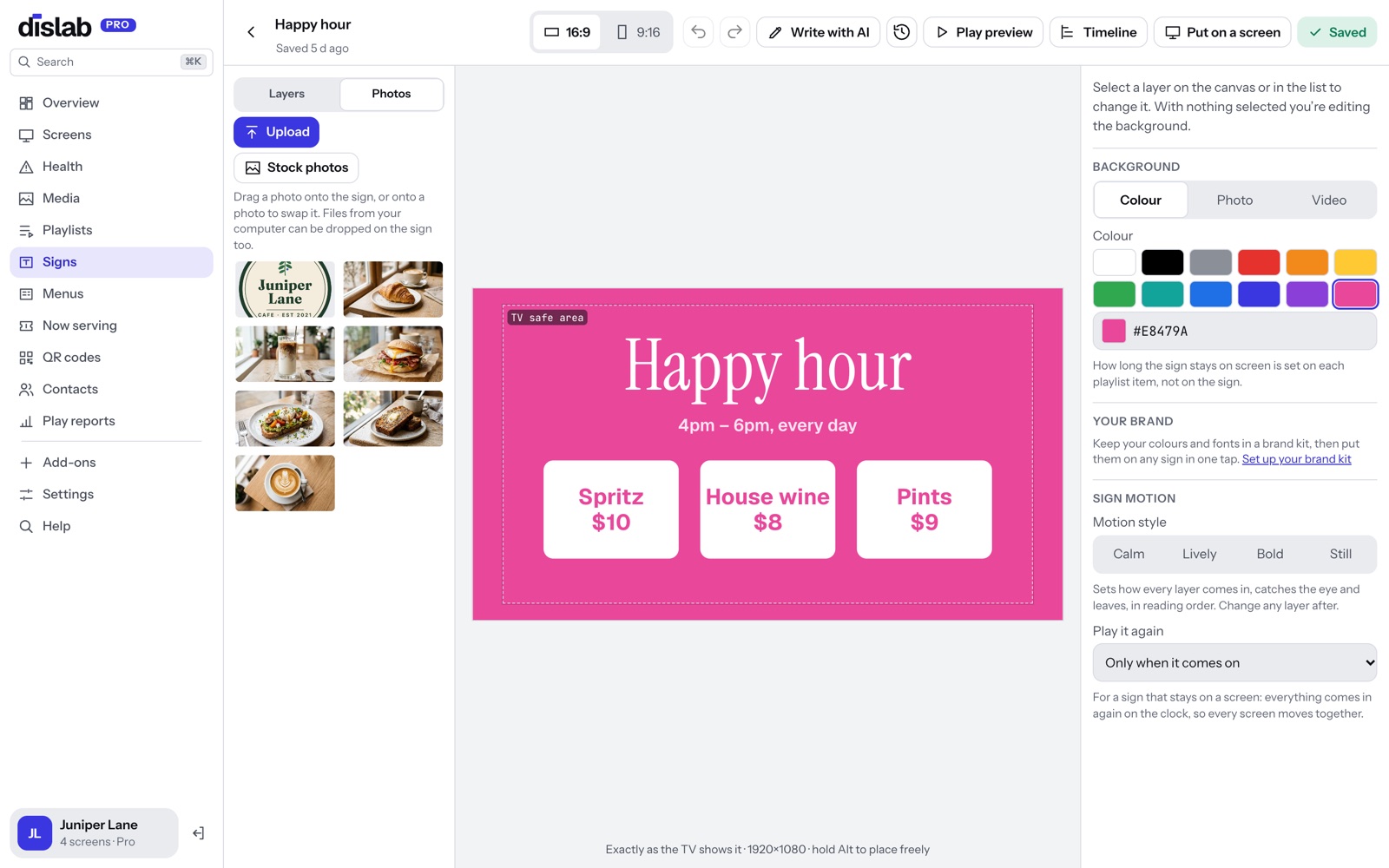1389x868 pixels.
Task: Open Screens in the sidebar
Action: coord(111,135)
